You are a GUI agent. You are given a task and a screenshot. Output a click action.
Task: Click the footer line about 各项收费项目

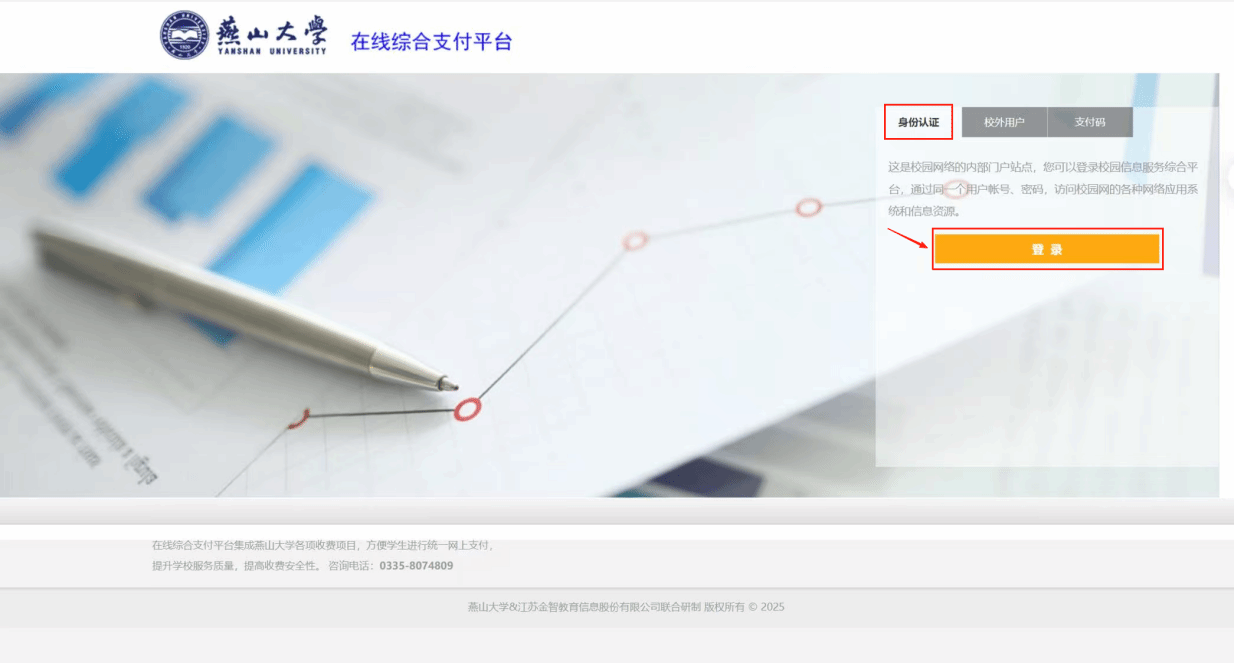click(323, 546)
